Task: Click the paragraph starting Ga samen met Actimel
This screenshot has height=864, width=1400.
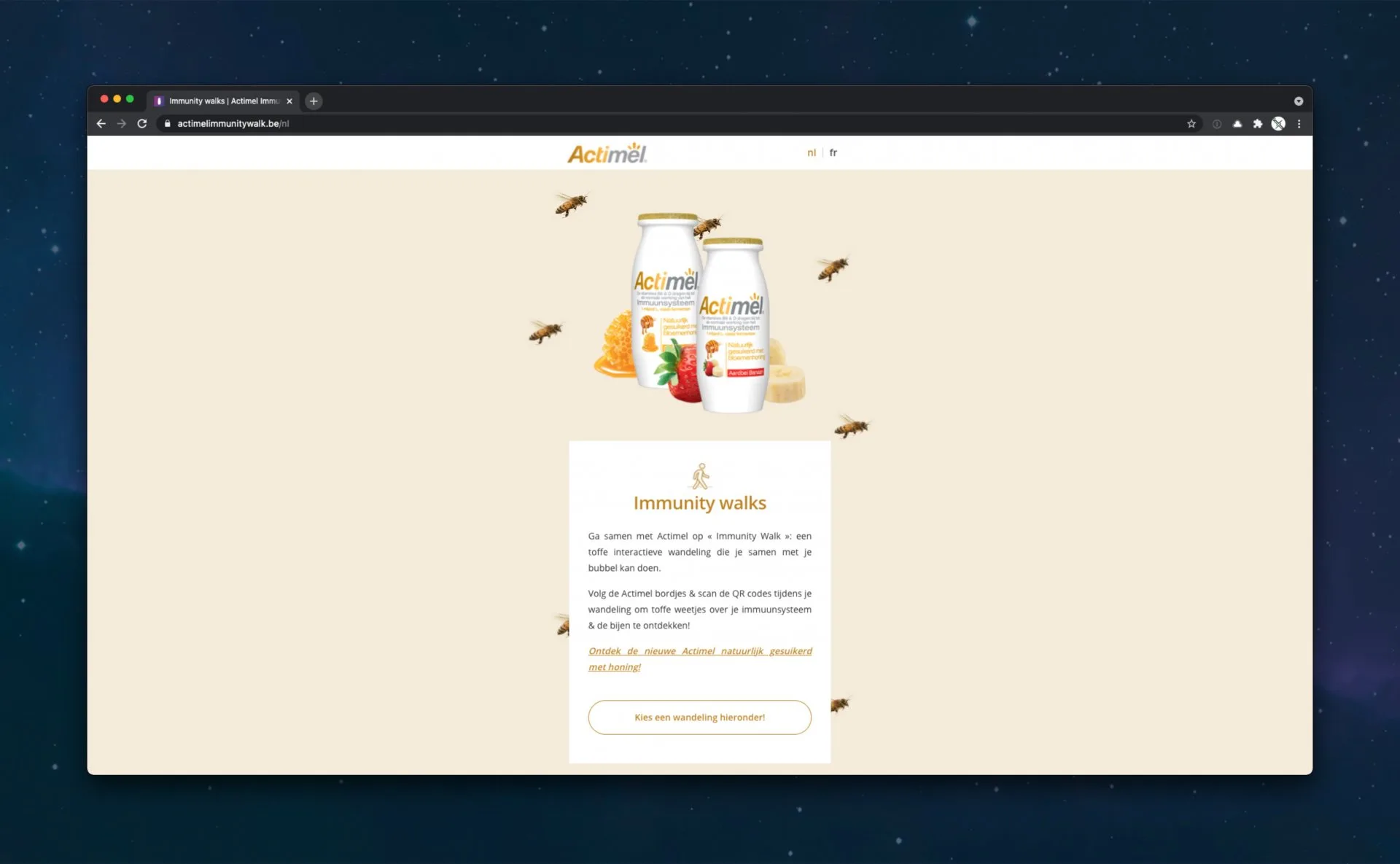Action: [x=700, y=552]
